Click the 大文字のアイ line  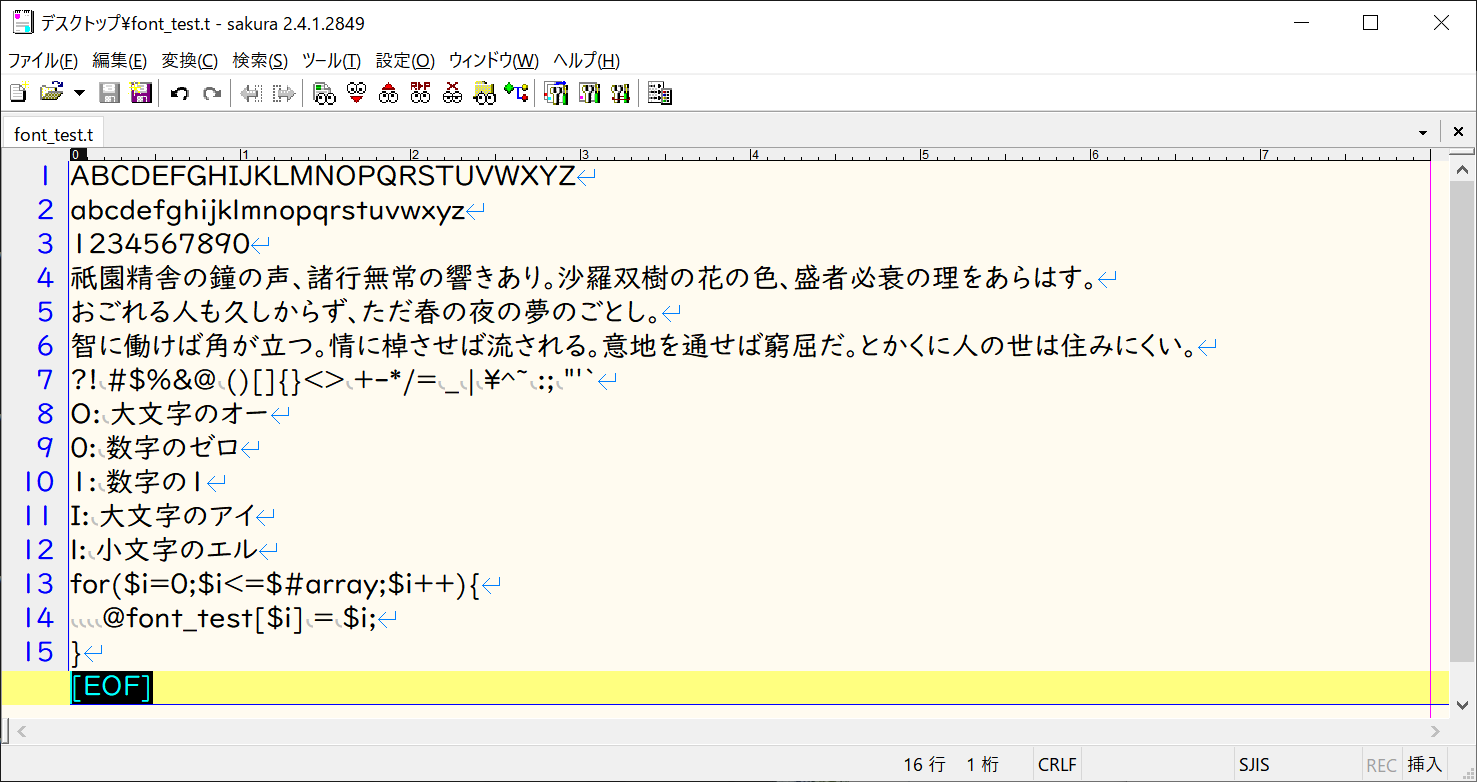162,515
